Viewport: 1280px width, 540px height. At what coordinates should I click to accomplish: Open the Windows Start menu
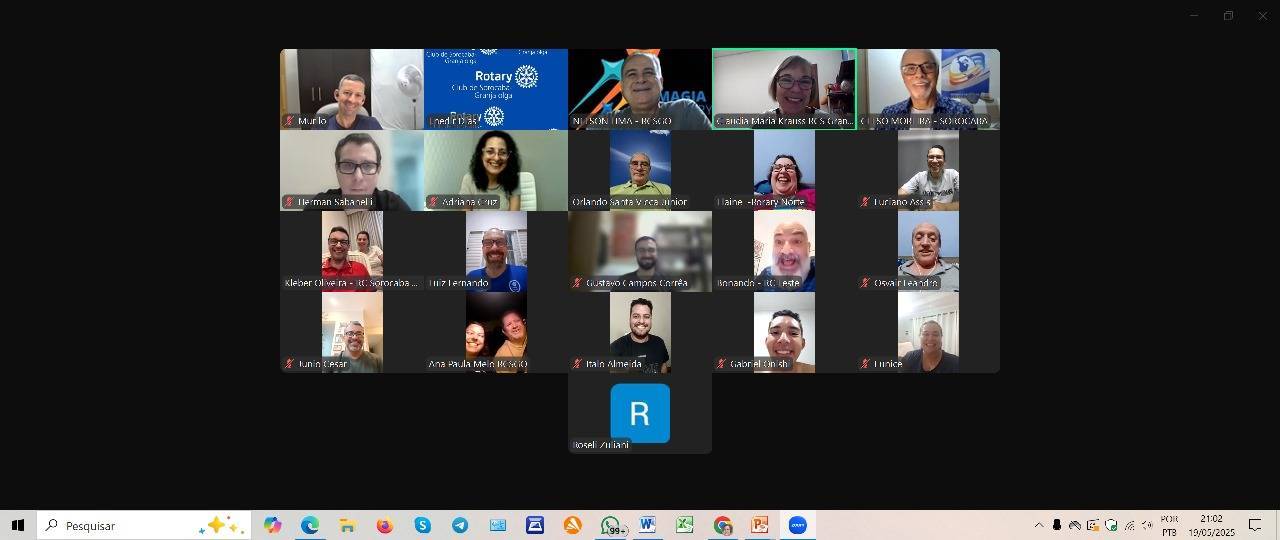(17, 525)
